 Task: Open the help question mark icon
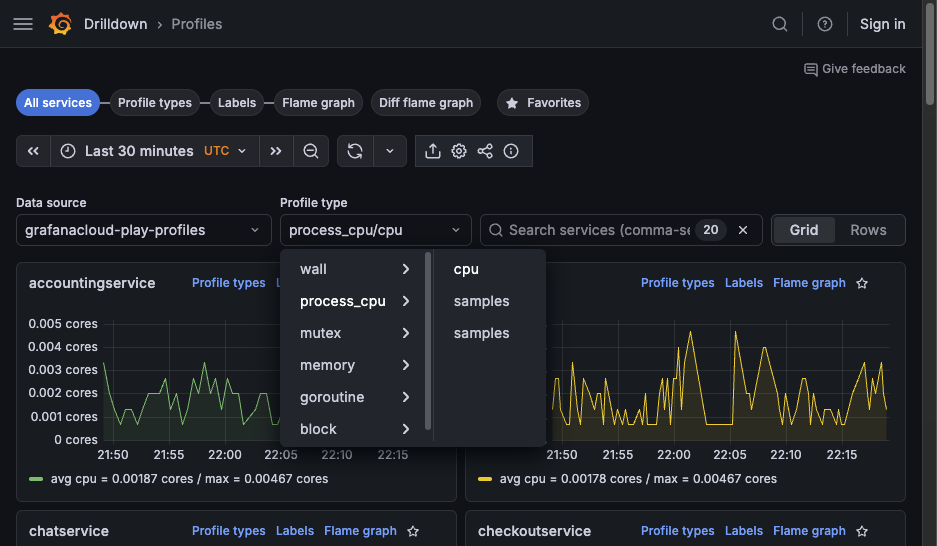point(825,24)
